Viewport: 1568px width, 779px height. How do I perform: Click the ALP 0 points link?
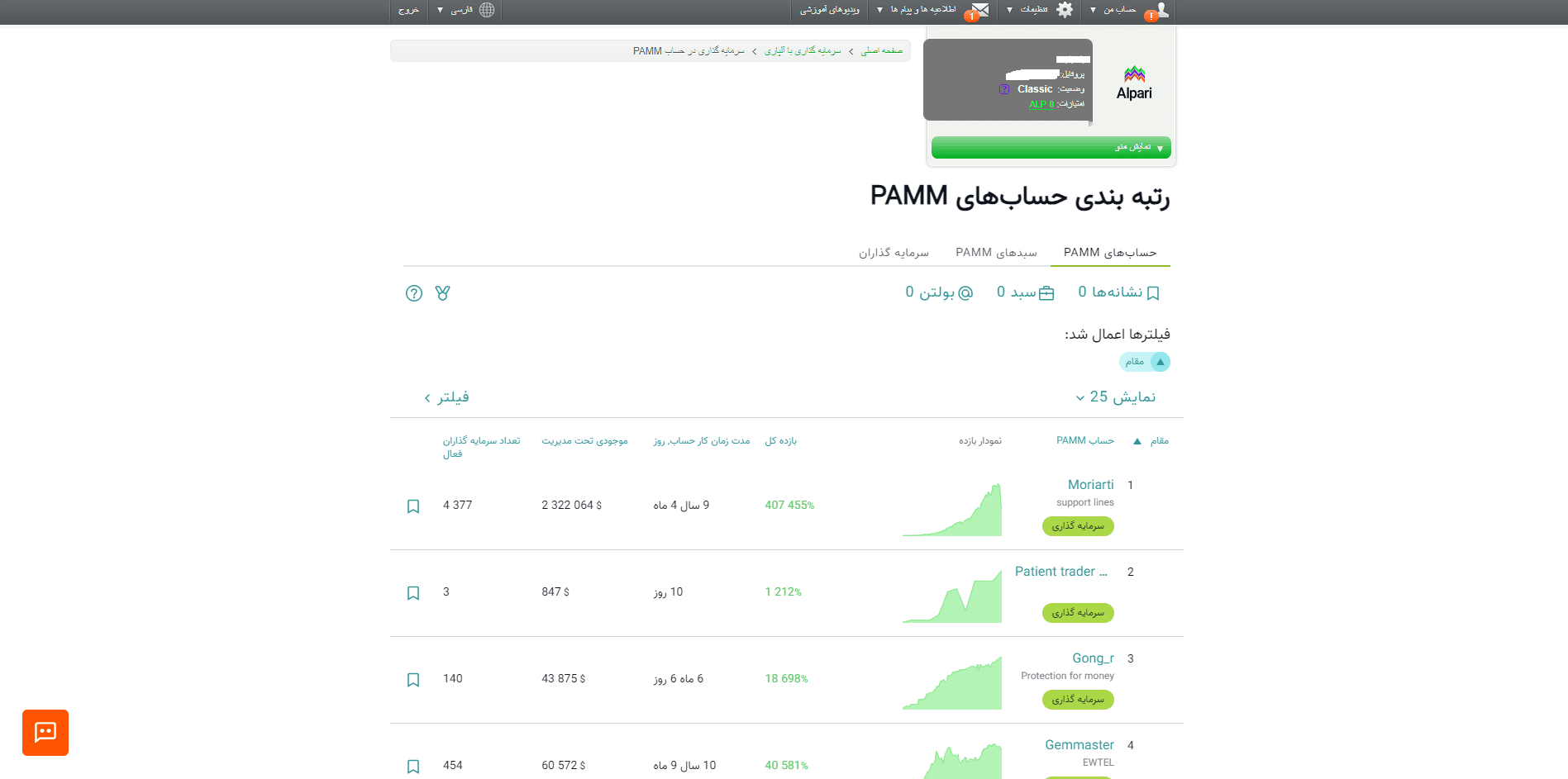tap(1041, 104)
